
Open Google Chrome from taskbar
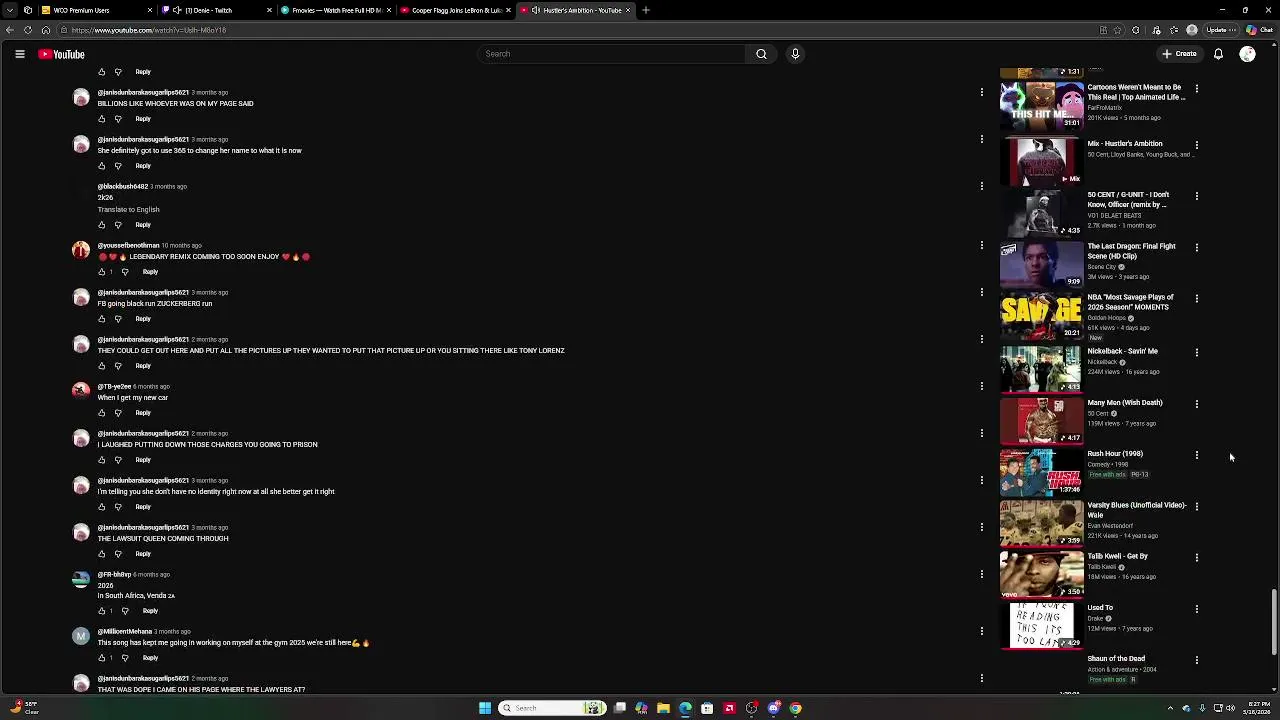tap(795, 708)
